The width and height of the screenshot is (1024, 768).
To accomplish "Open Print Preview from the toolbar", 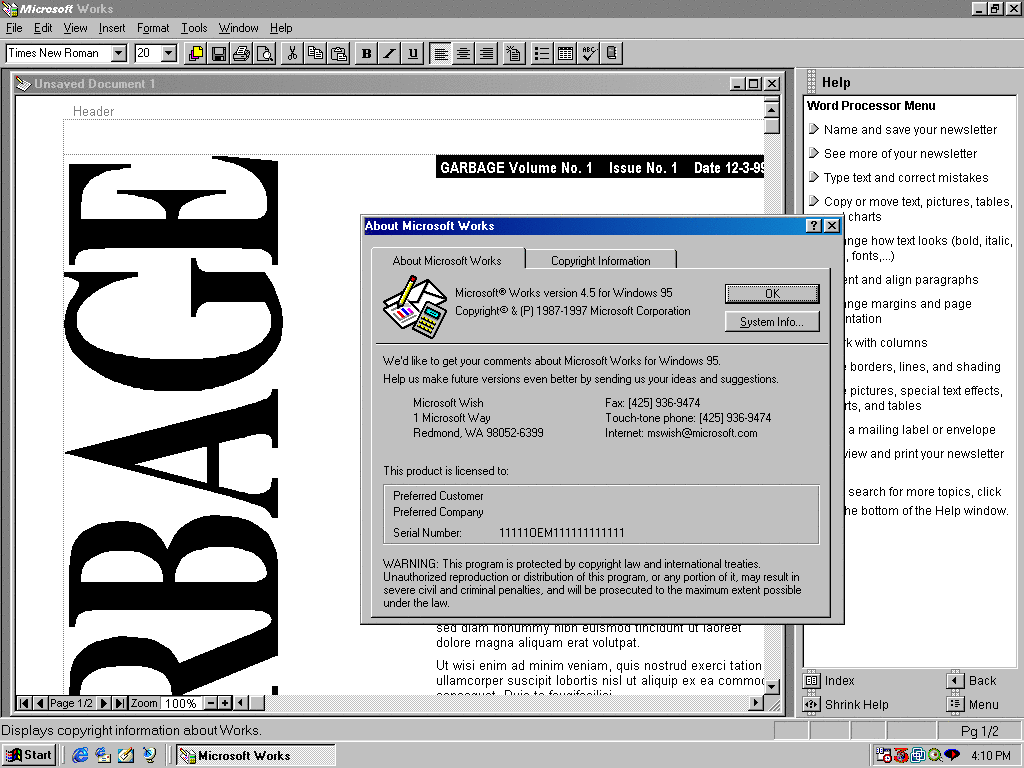I will pos(264,54).
